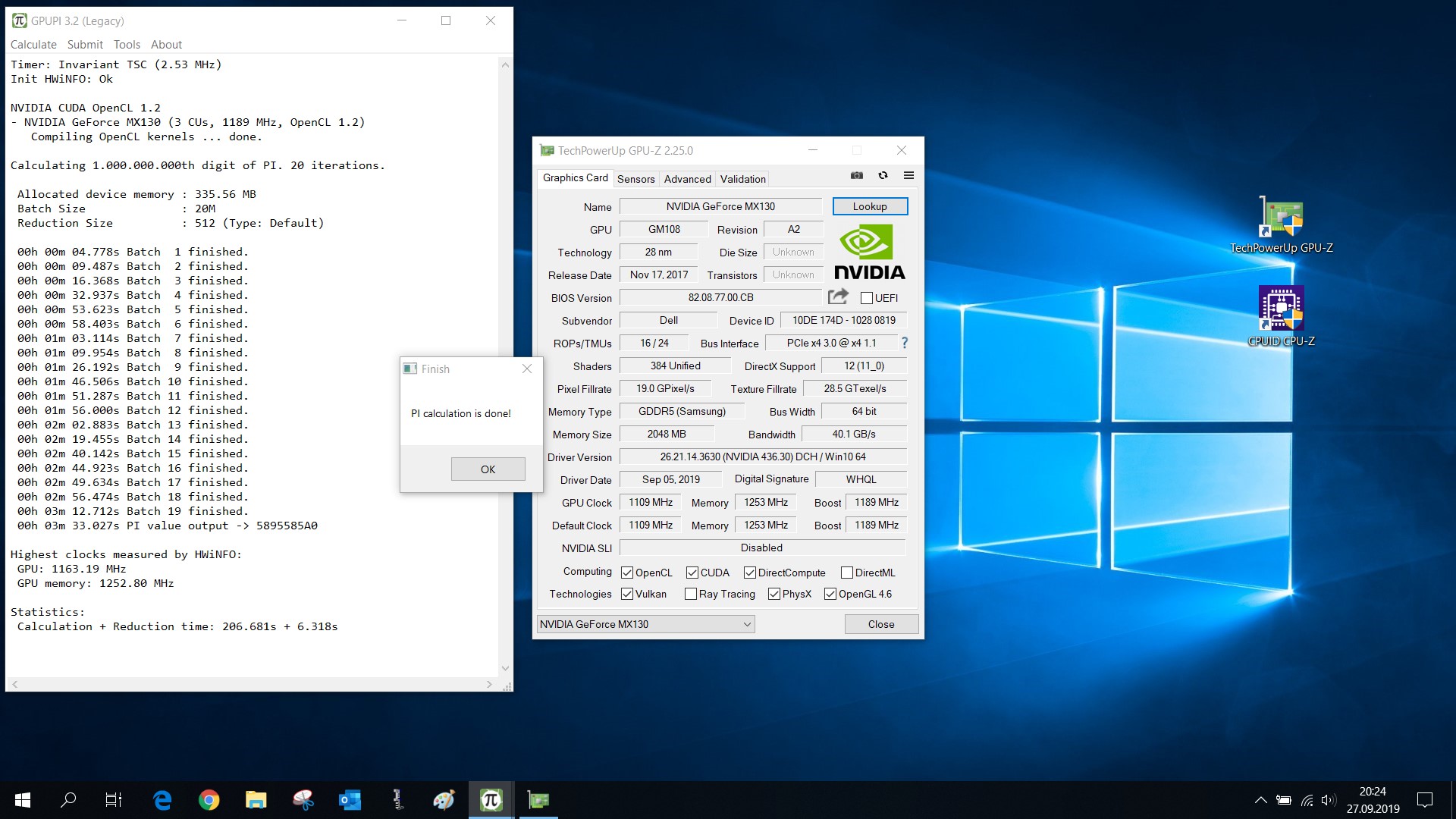Switch to the Validation tab
1456x819 pixels.
point(742,179)
